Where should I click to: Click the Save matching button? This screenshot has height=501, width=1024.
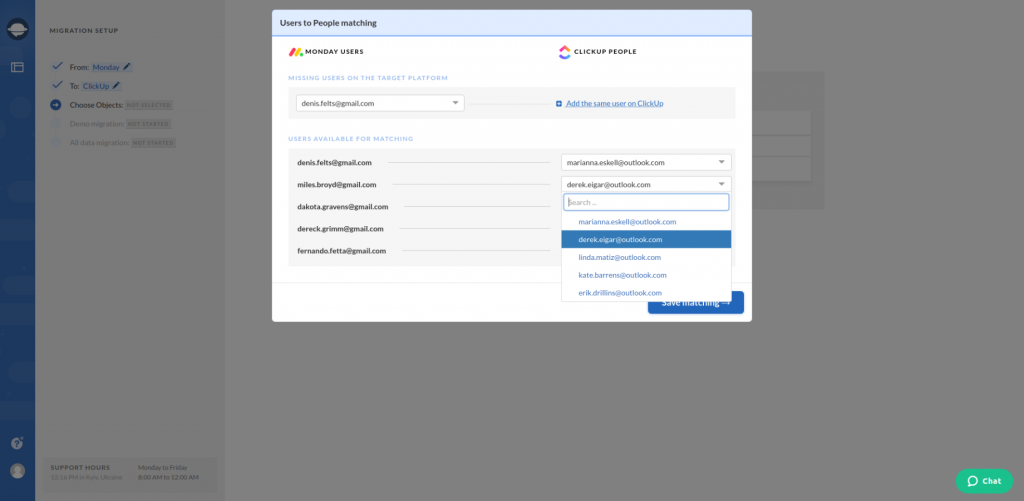point(696,302)
